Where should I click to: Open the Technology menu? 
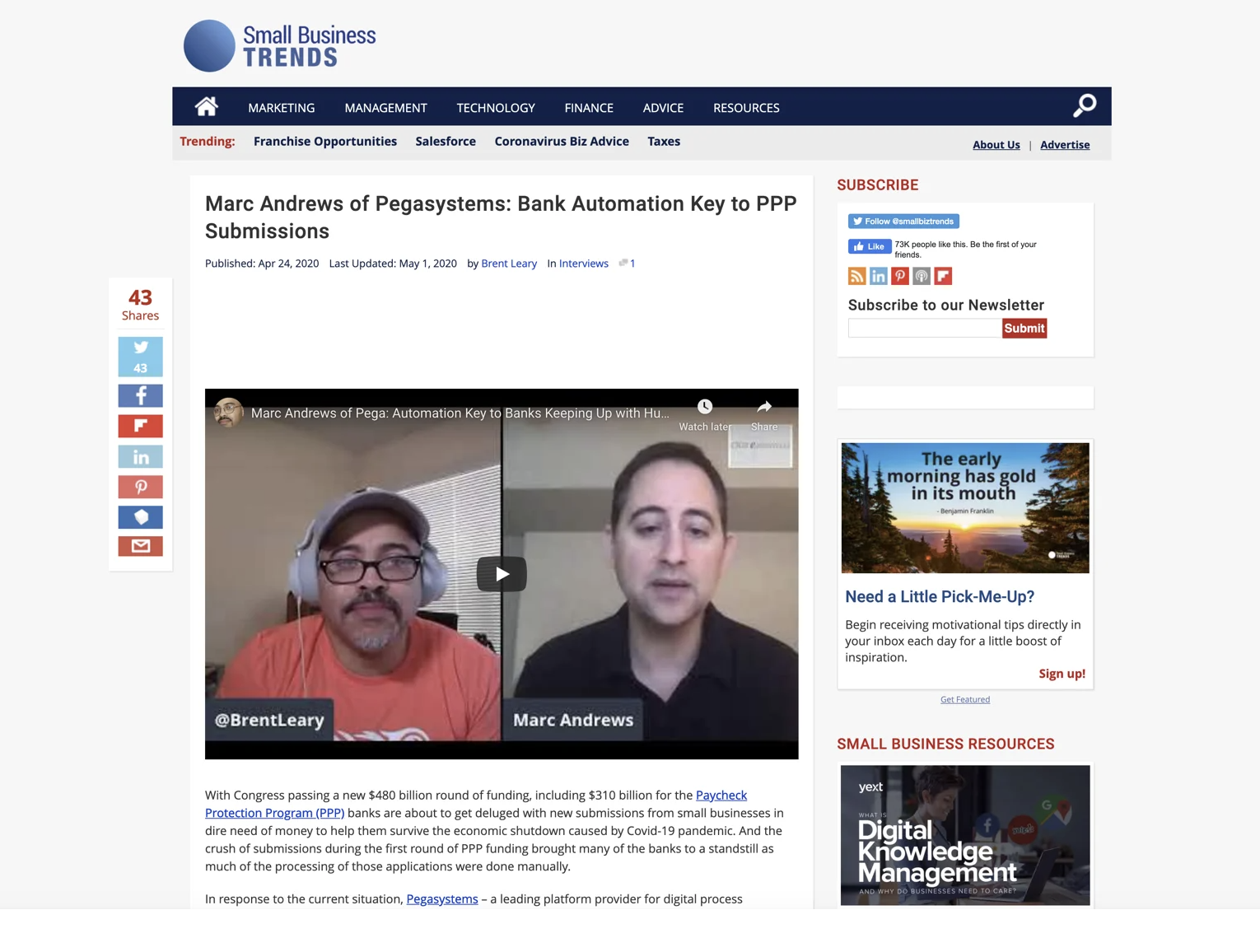click(496, 108)
